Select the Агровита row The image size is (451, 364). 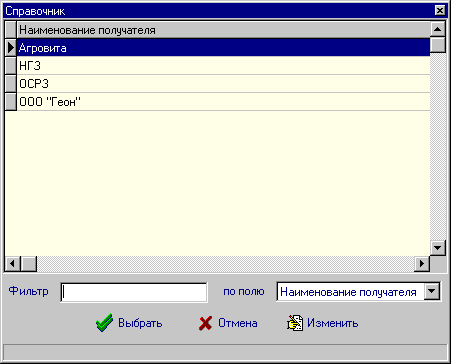223,48
